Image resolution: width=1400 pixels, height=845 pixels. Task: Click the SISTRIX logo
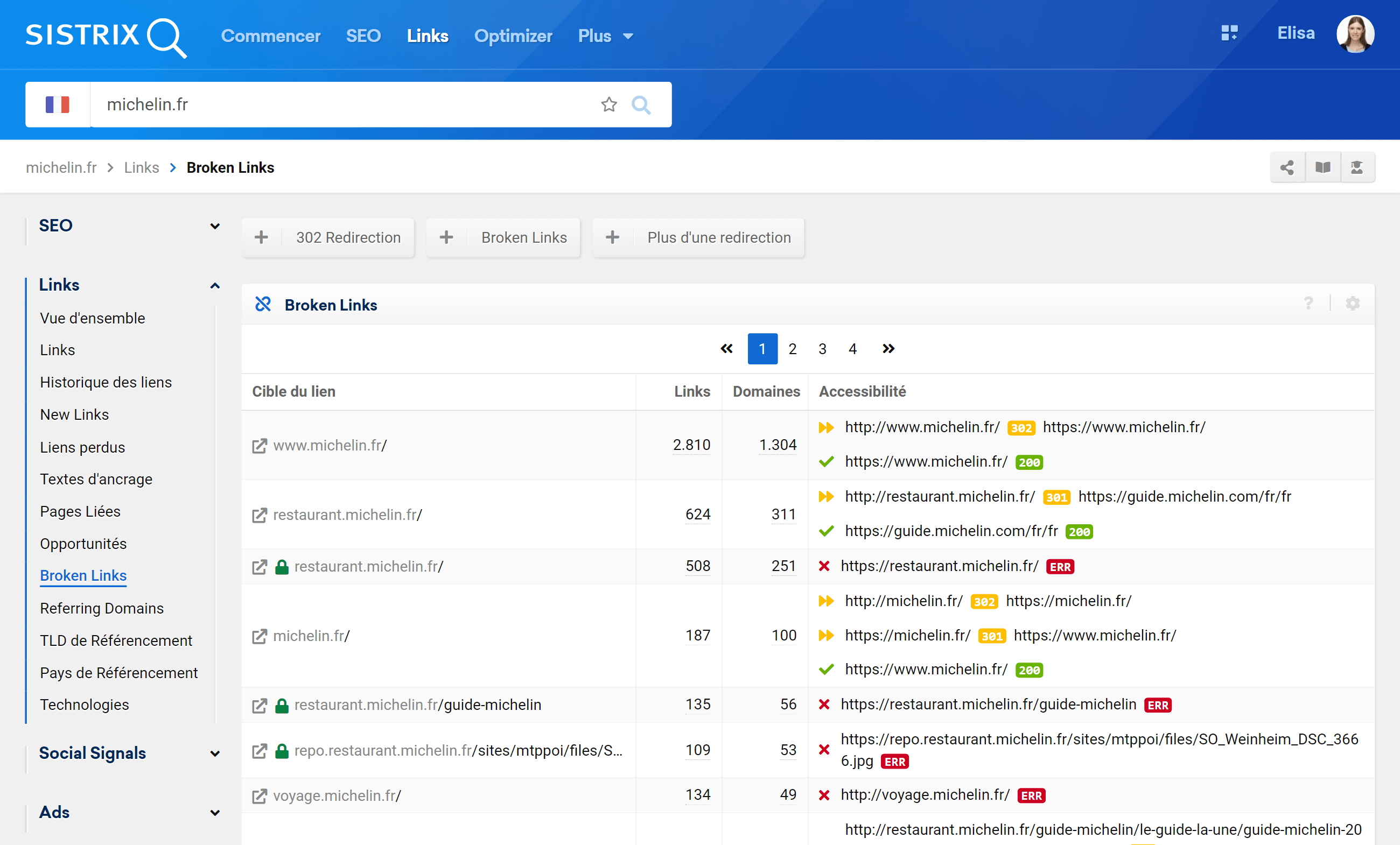[x=106, y=37]
